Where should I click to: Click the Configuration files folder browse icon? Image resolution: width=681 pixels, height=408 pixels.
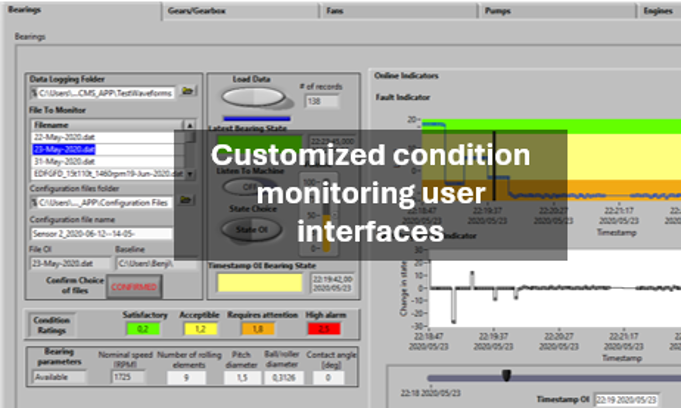coord(187,202)
